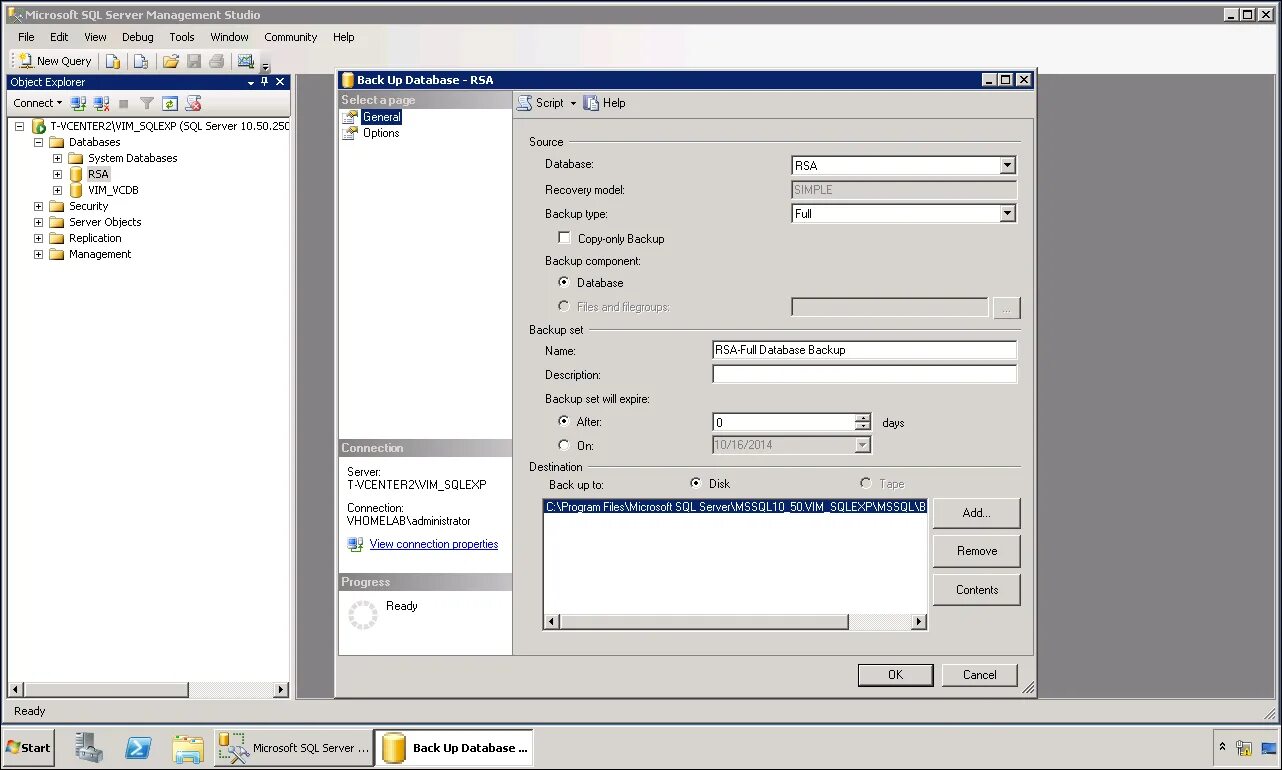The height and width of the screenshot is (770, 1282).
Task: Click the Description input field
Action: 864,374
